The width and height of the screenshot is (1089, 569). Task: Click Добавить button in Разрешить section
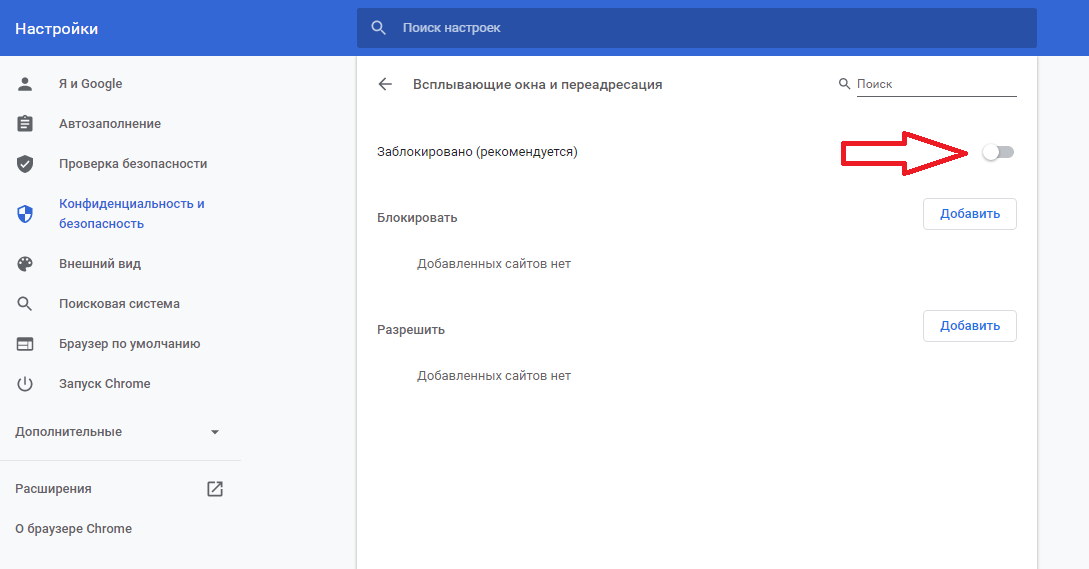(x=969, y=326)
